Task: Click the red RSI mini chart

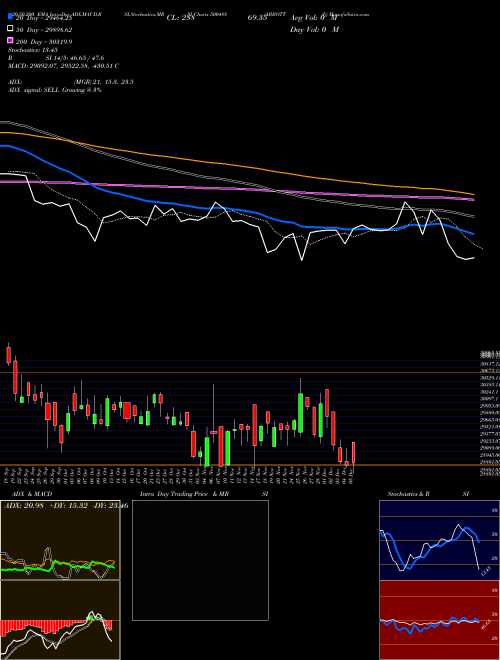Action: click(x=439, y=620)
